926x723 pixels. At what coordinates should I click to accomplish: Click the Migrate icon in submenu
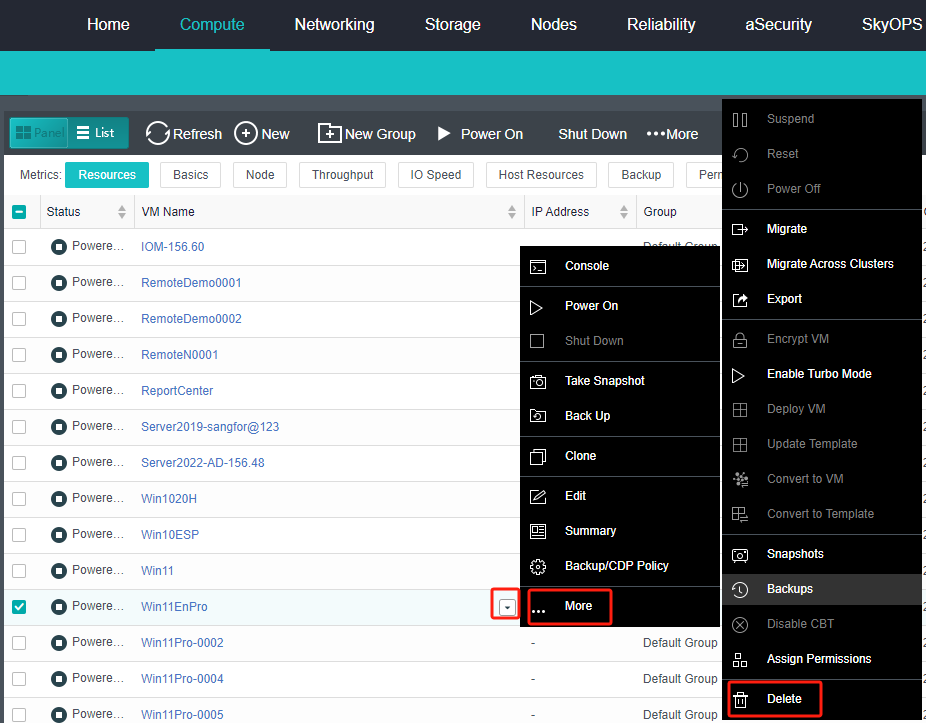point(740,229)
